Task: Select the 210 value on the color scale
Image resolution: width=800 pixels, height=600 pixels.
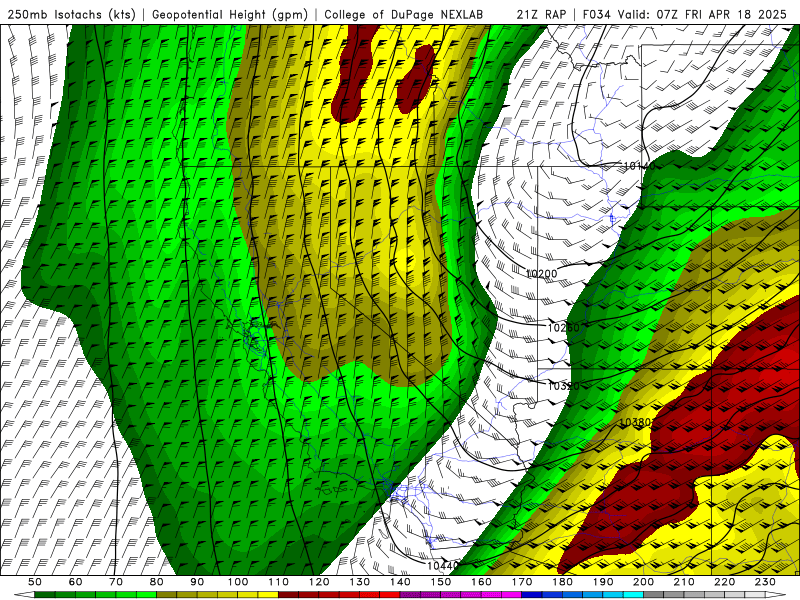Action: pos(684,582)
